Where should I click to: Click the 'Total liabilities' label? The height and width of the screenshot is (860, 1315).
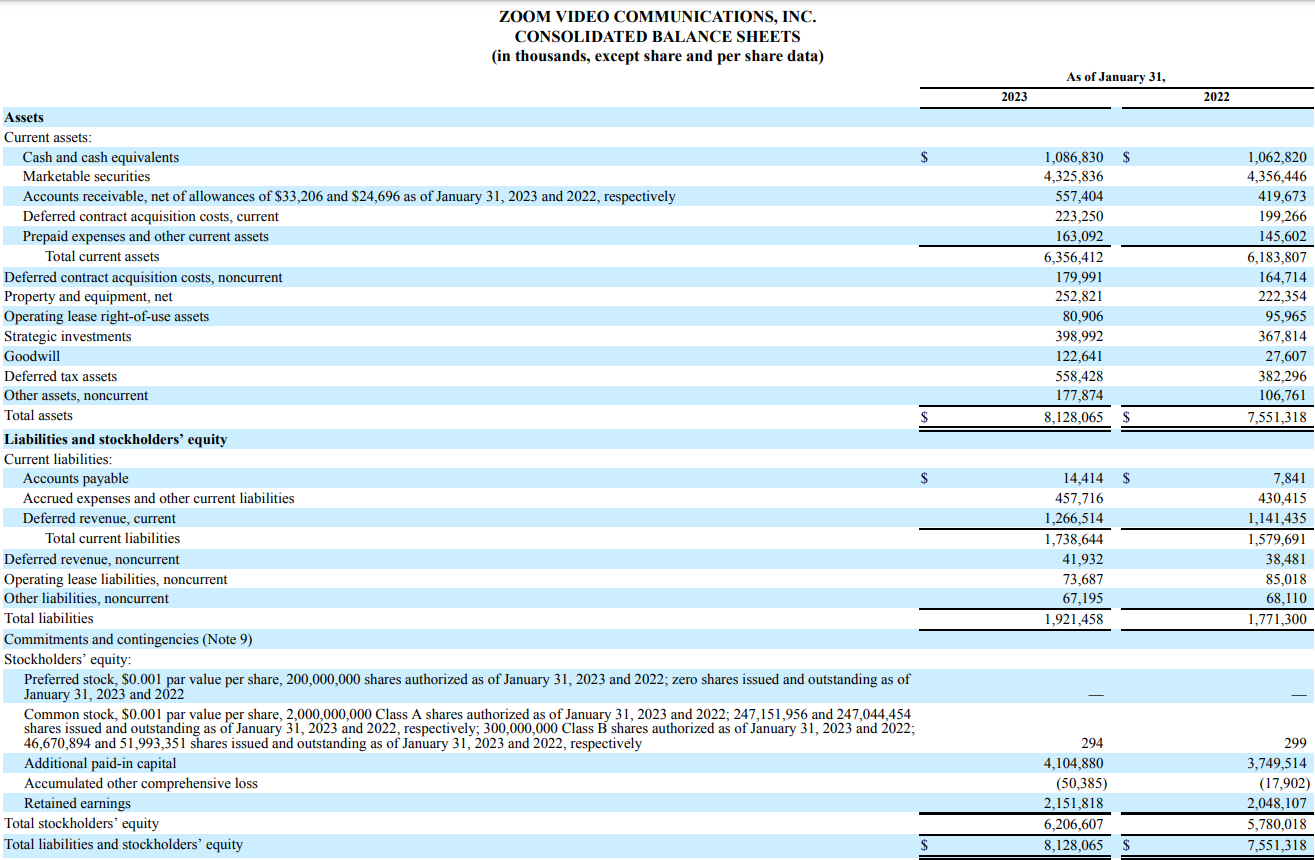coord(49,618)
